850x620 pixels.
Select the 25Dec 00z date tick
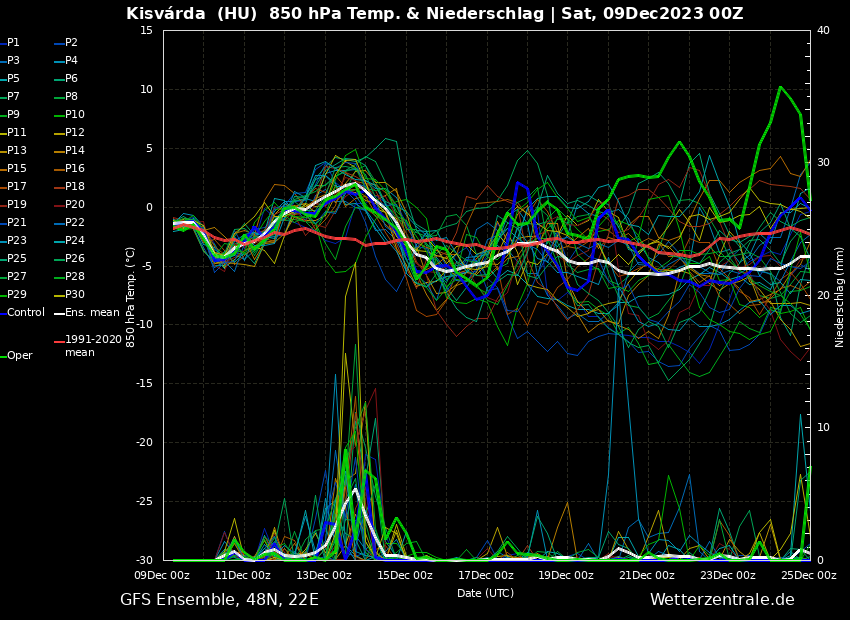pyautogui.click(x=808, y=575)
